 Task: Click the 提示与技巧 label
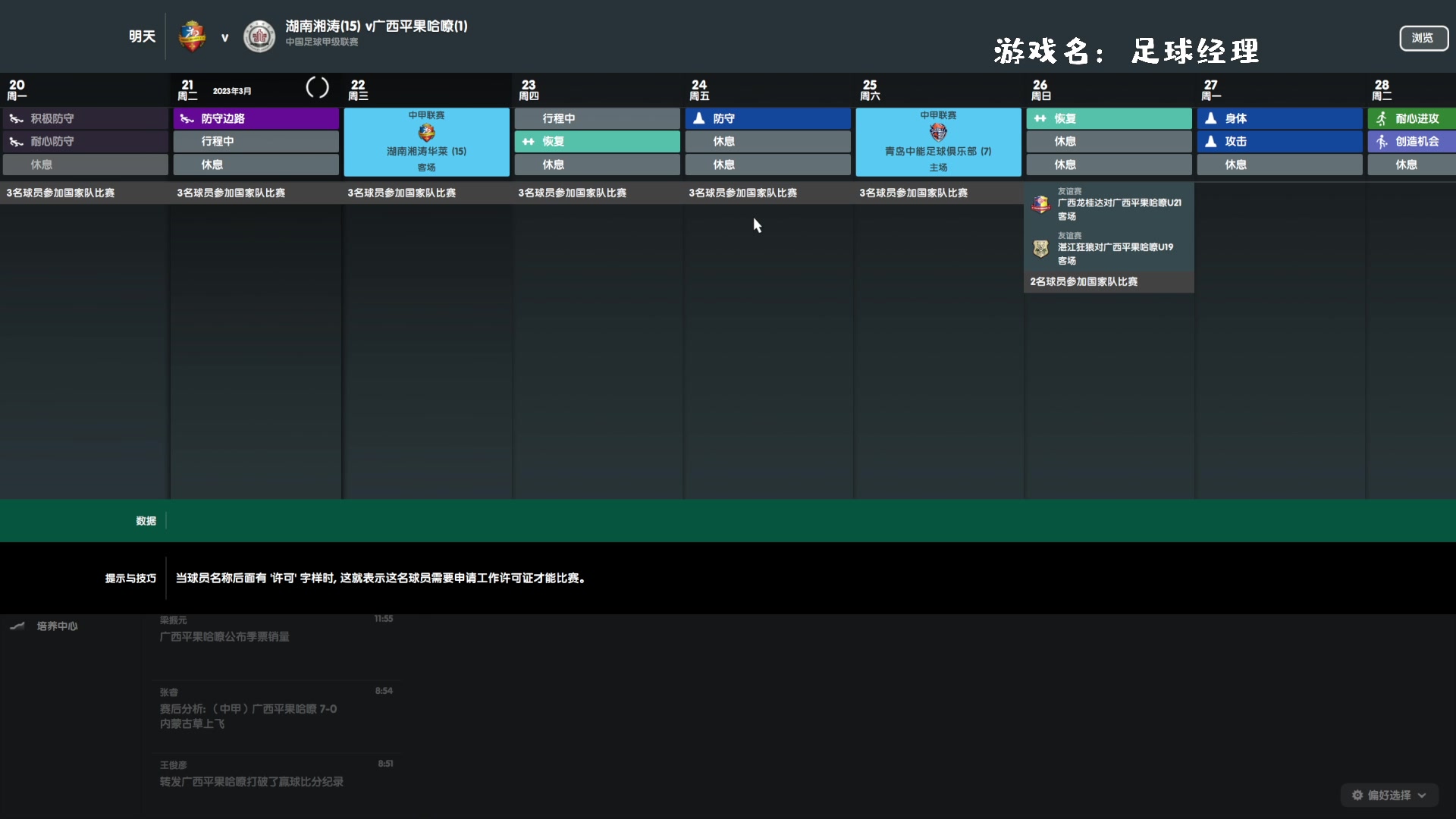pos(130,578)
